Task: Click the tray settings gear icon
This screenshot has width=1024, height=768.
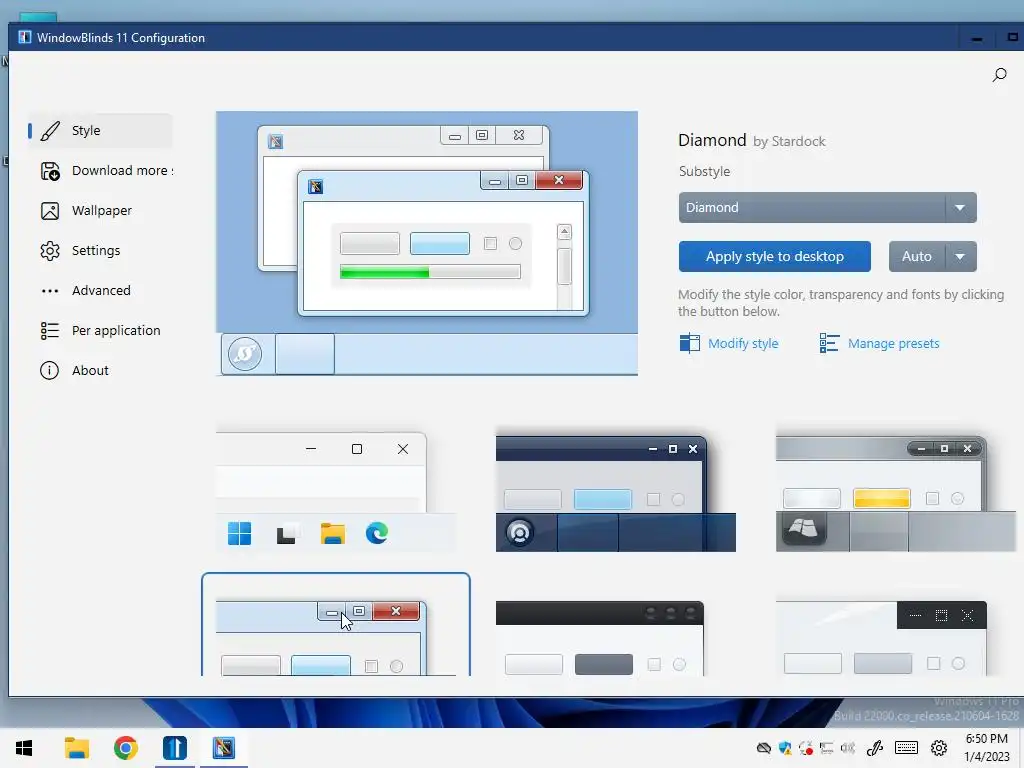Action: coord(939,748)
